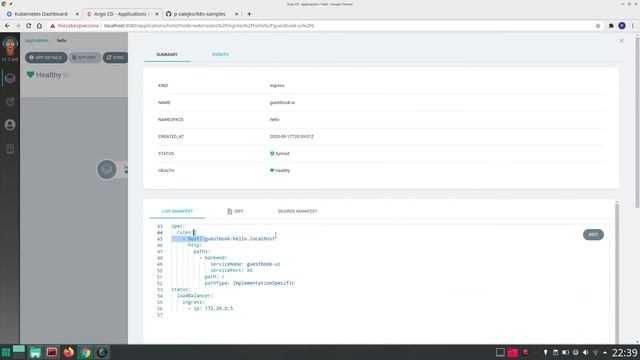Click the application root node circle icon
Screen dimensions: 640x360
tap(107, 169)
